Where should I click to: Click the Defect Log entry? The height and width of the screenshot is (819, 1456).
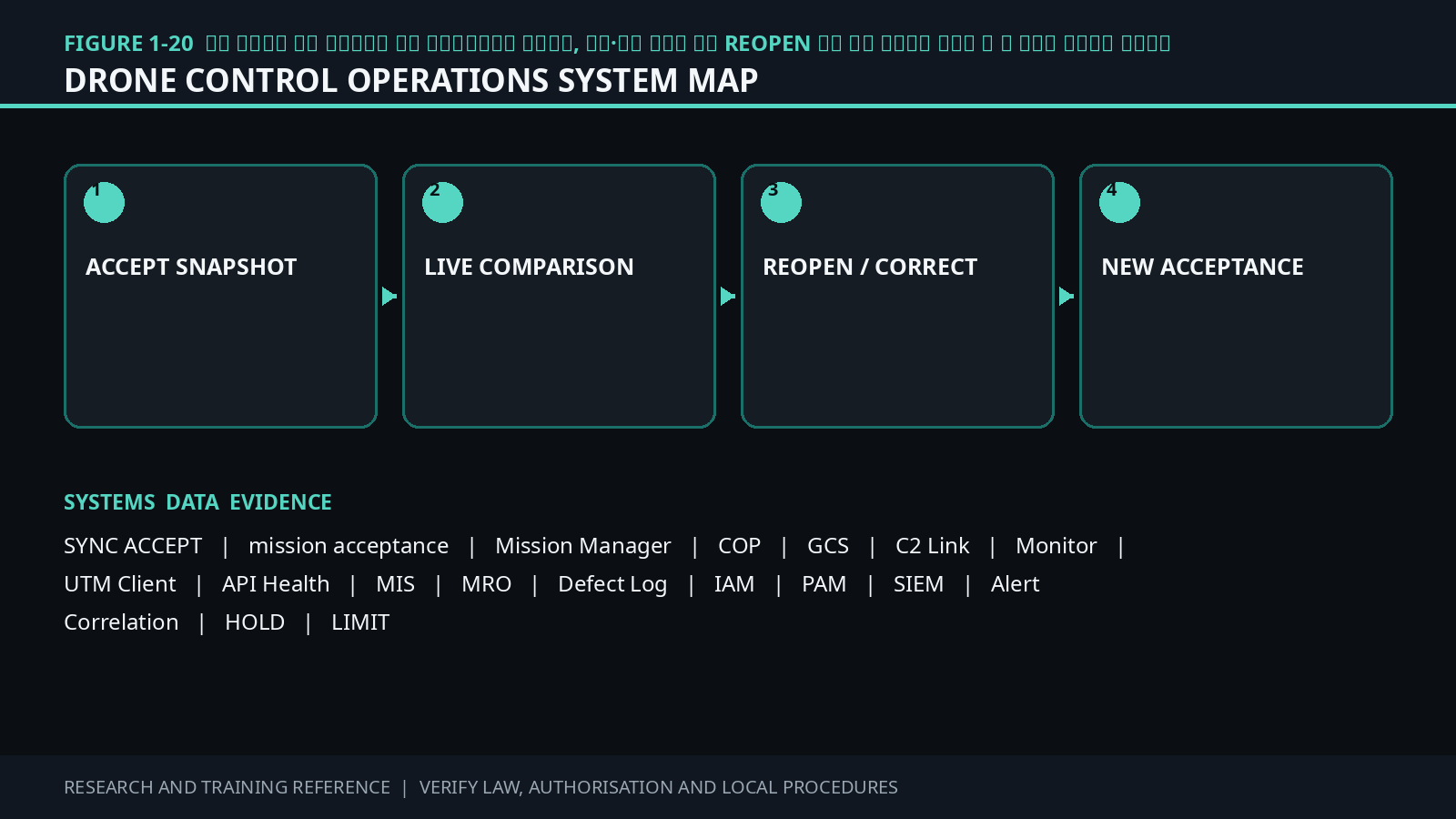point(612,584)
